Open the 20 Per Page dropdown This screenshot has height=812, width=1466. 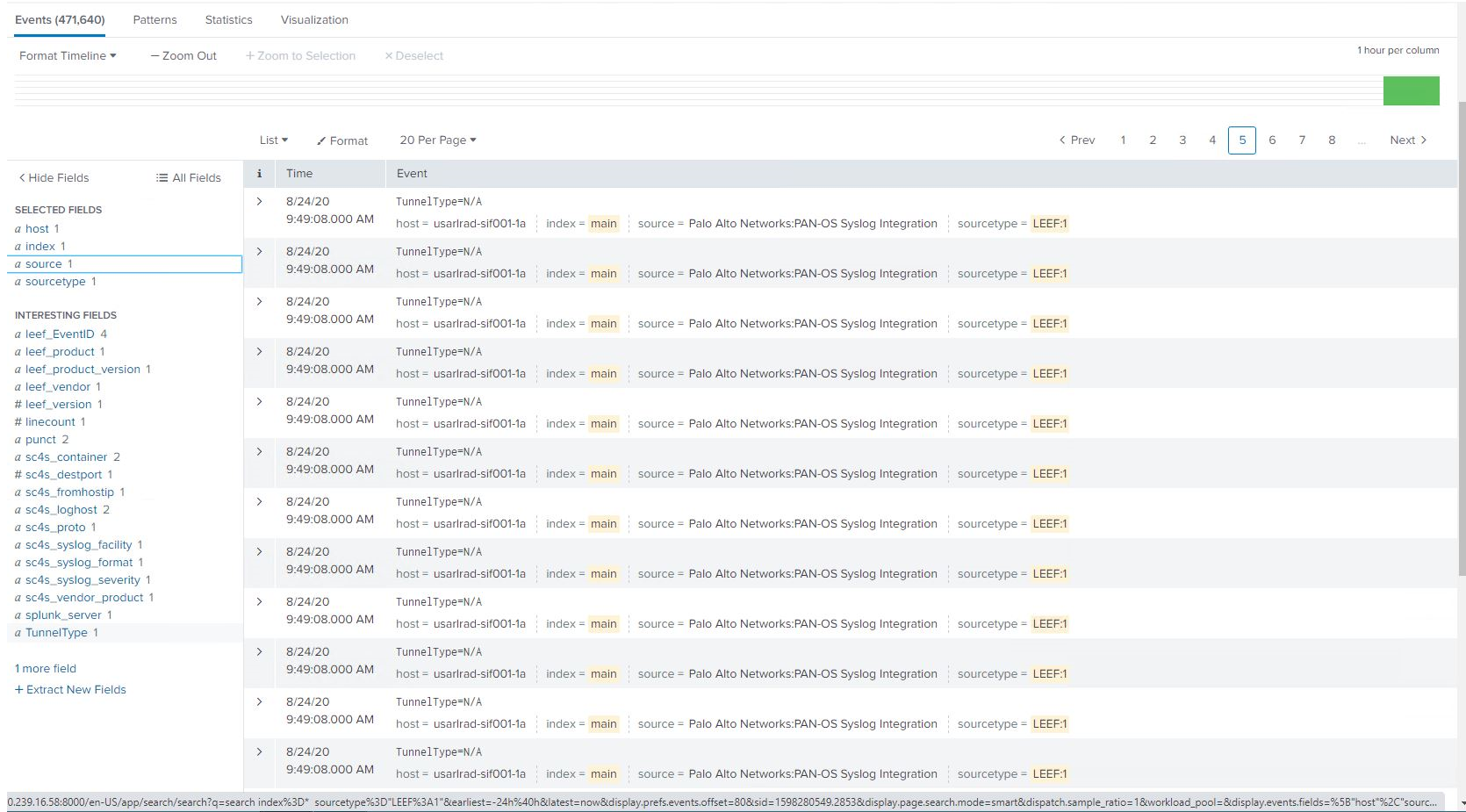[436, 140]
